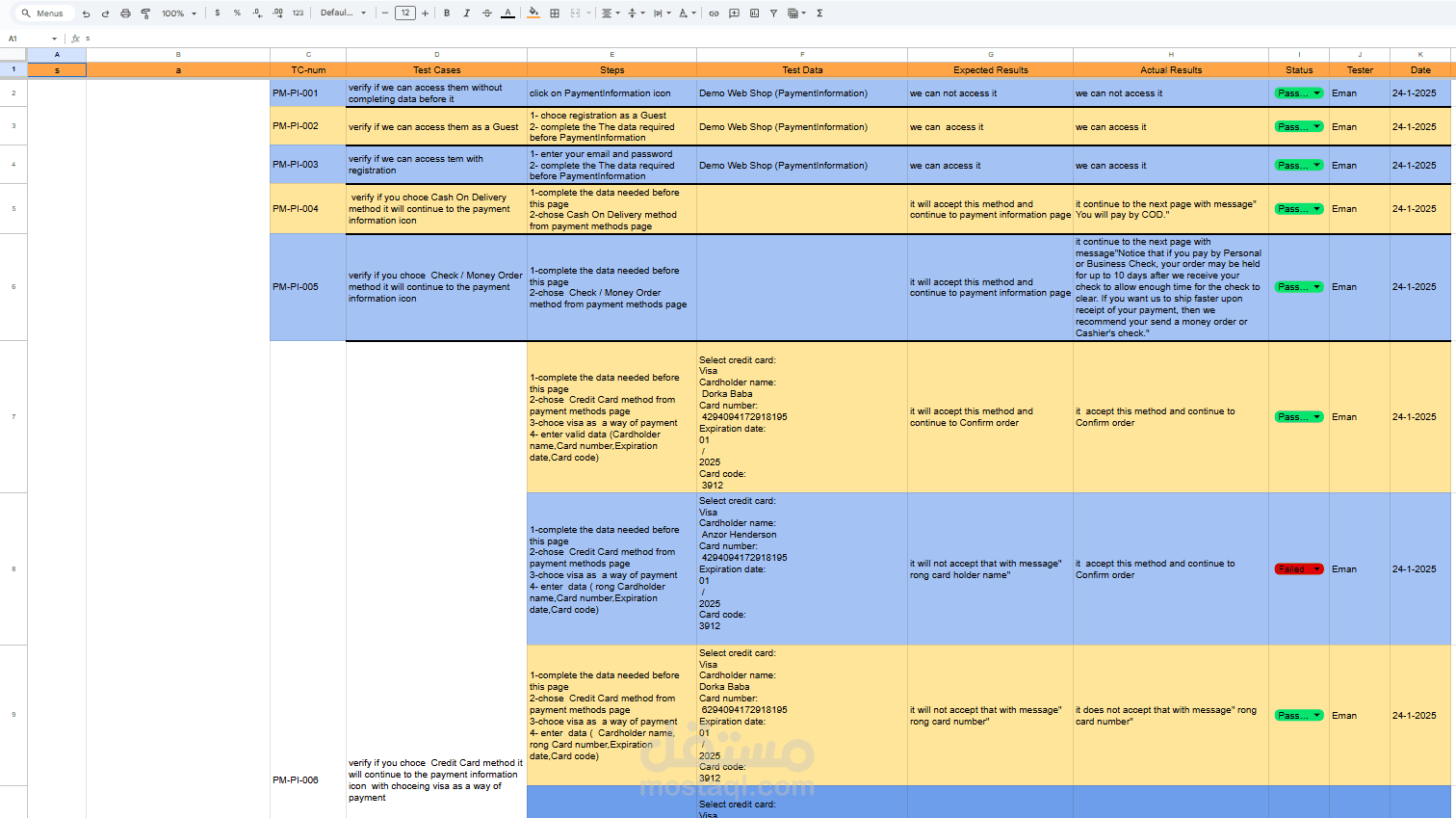Select column H header

(x=1171, y=55)
